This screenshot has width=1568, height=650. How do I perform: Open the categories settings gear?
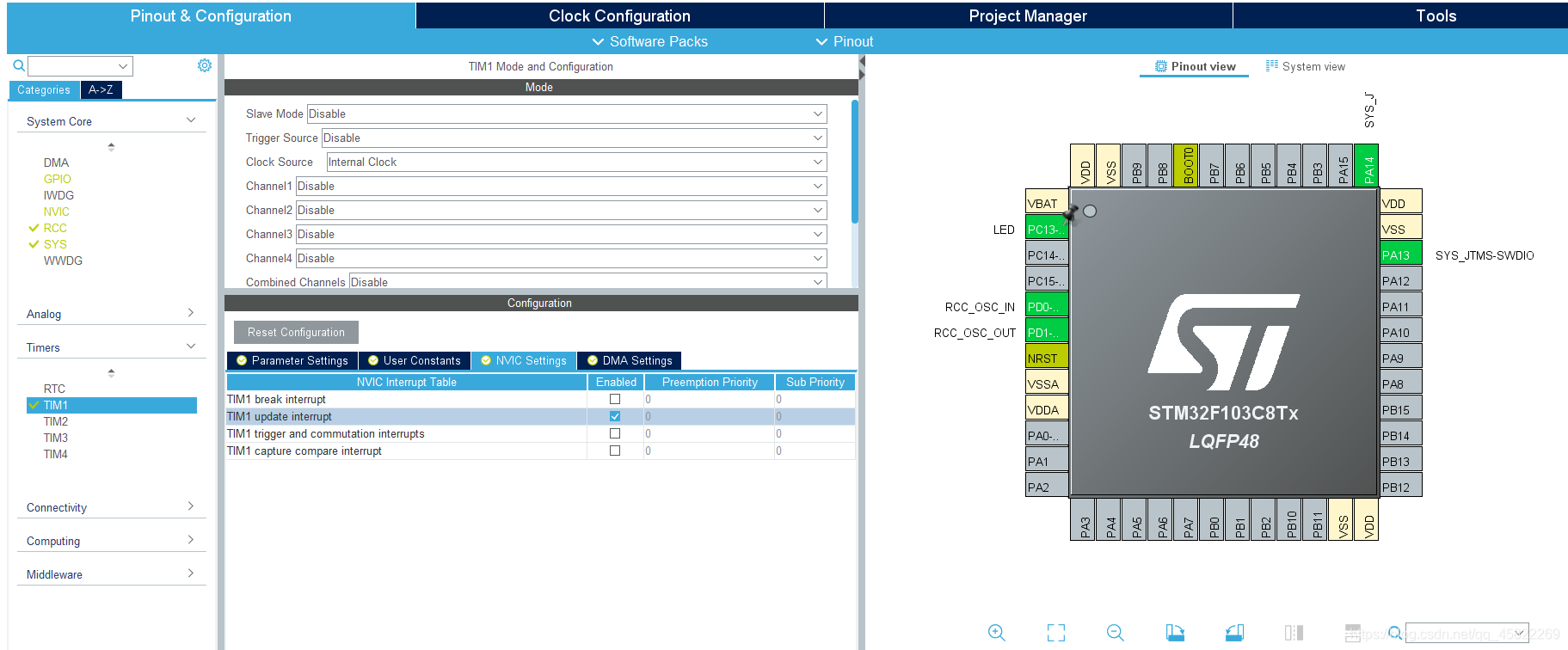click(205, 65)
